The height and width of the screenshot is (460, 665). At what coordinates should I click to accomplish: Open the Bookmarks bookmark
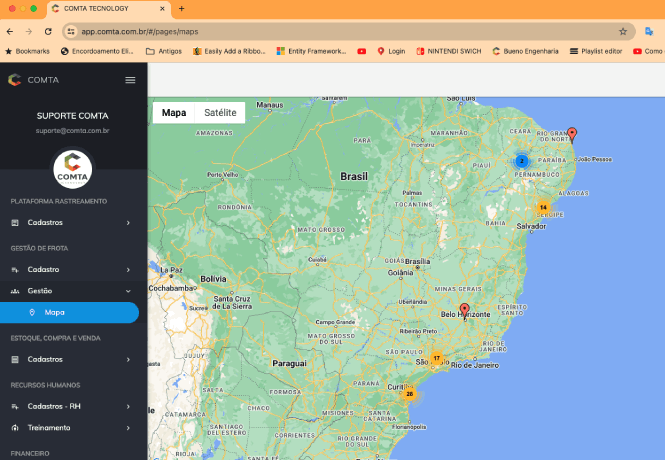(27, 51)
